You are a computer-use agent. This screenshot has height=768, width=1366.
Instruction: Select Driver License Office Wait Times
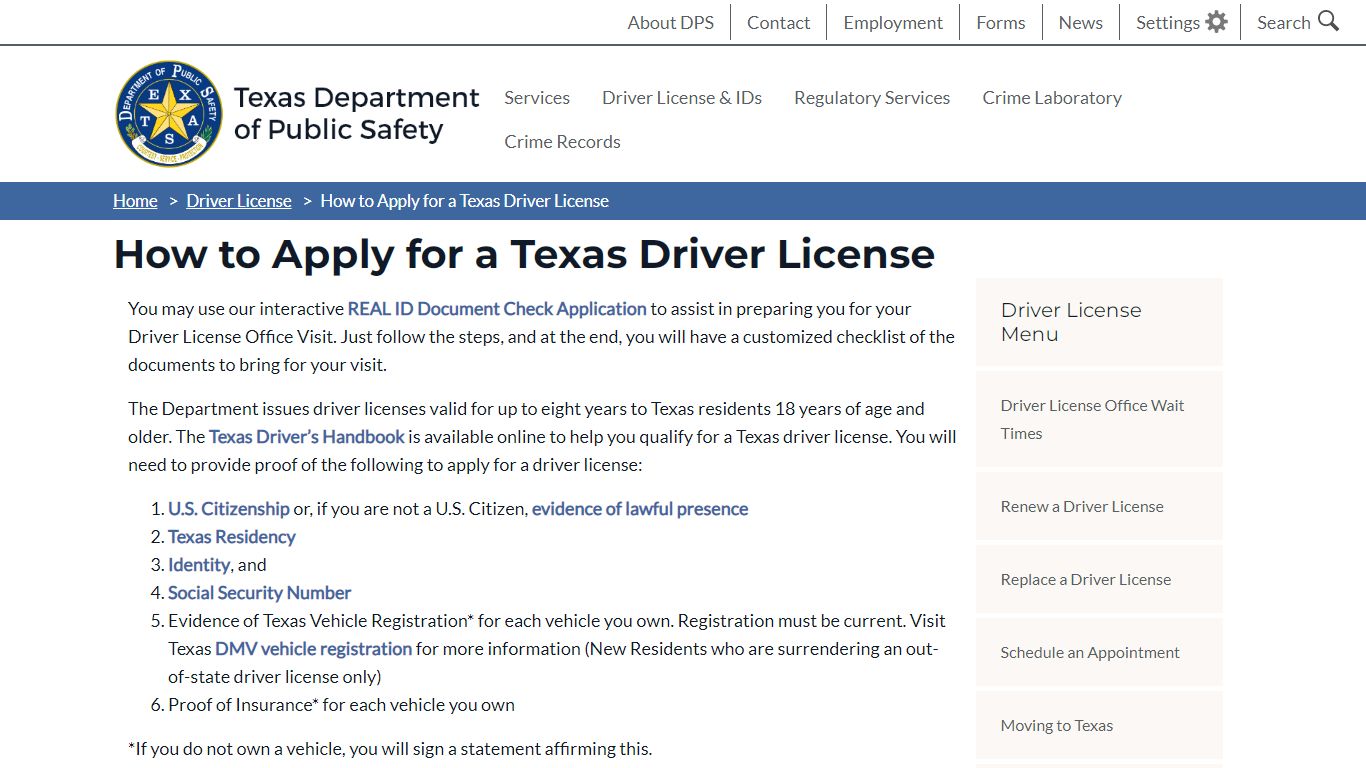pos(1092,419)
